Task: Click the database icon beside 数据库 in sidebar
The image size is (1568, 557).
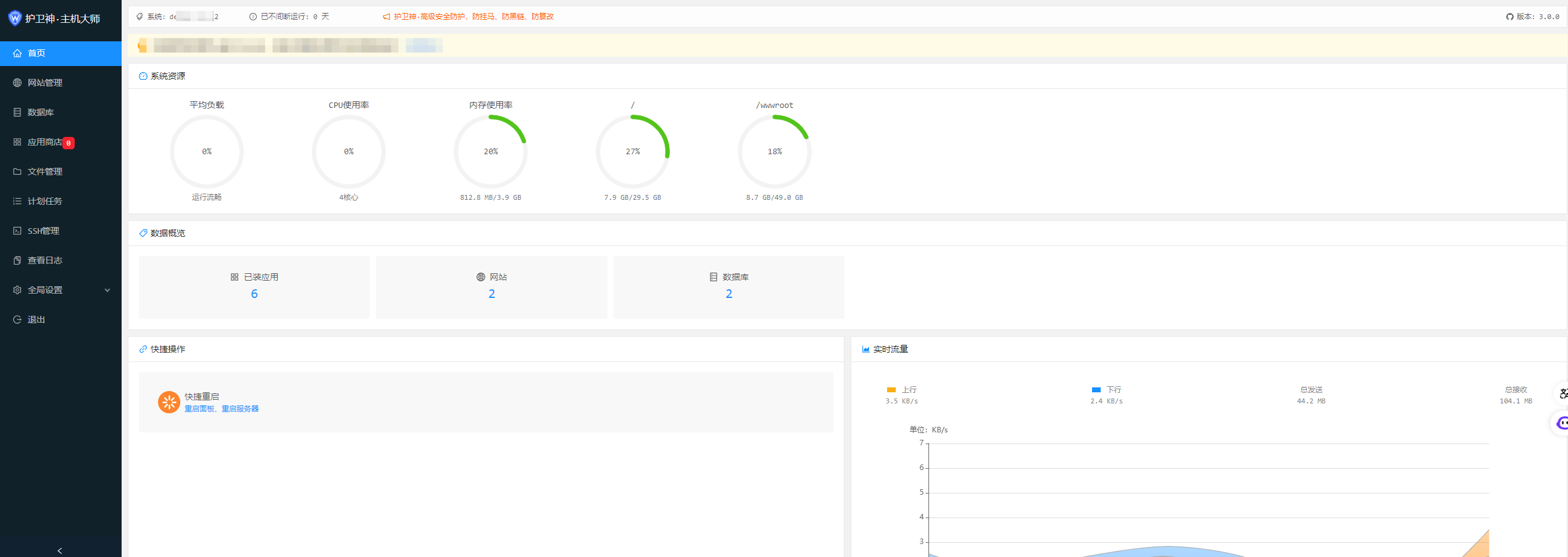Action: pos(17,112)
